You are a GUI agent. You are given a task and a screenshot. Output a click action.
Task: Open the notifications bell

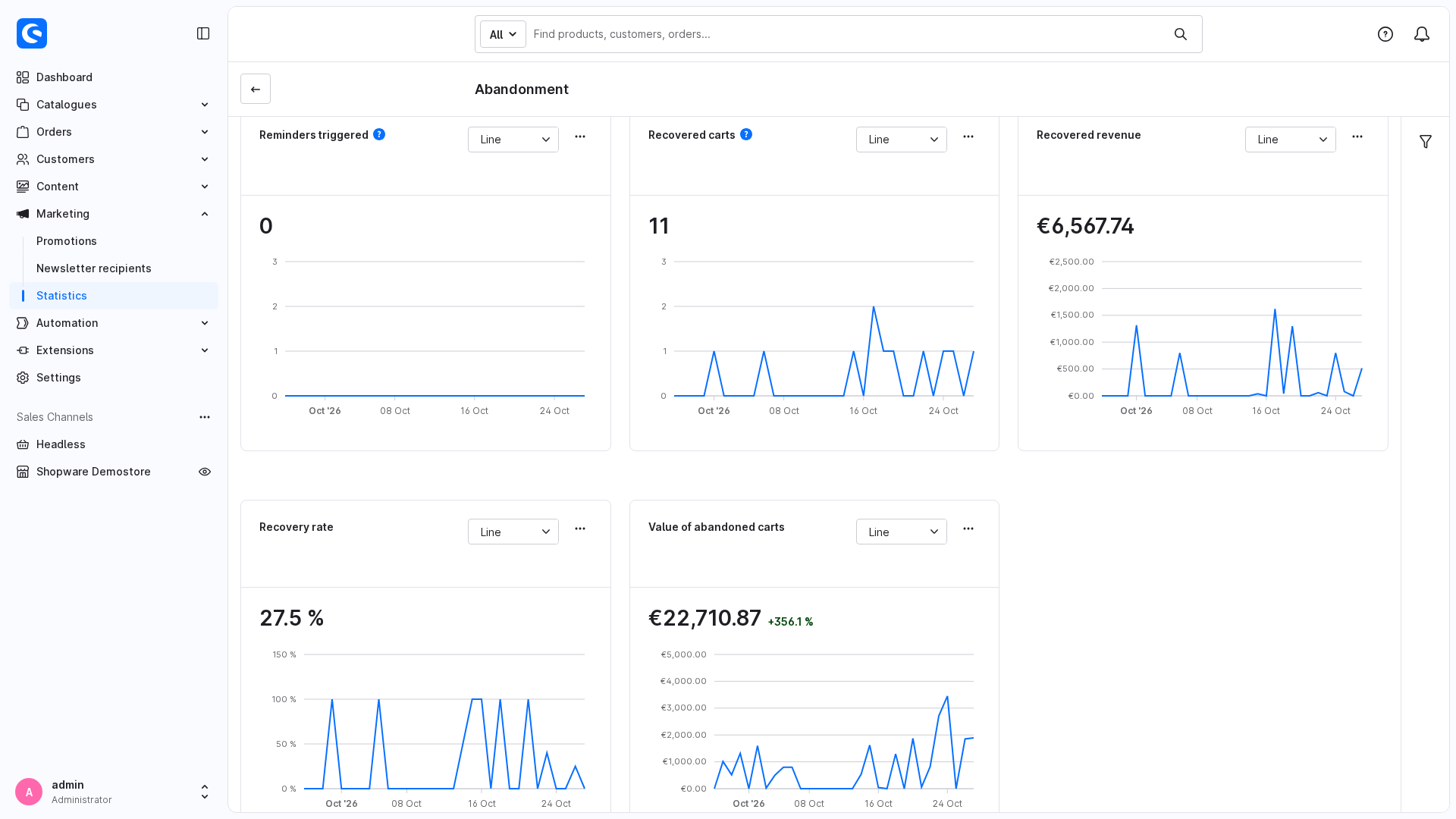pyautogui.click(x=1422, y=34)
